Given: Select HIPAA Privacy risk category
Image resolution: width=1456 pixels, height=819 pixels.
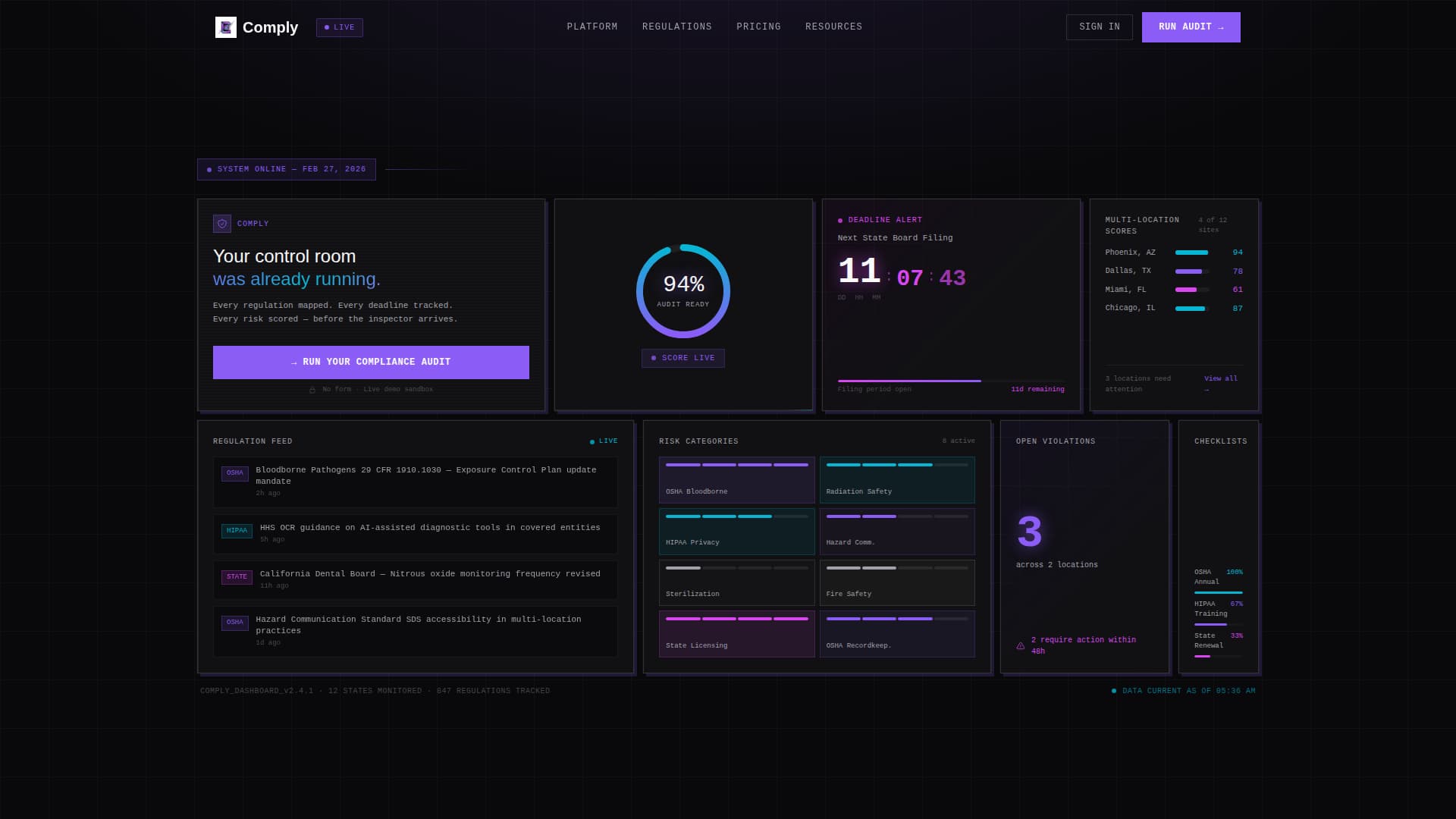Looking at the screenshot, I should pos(737,531).
